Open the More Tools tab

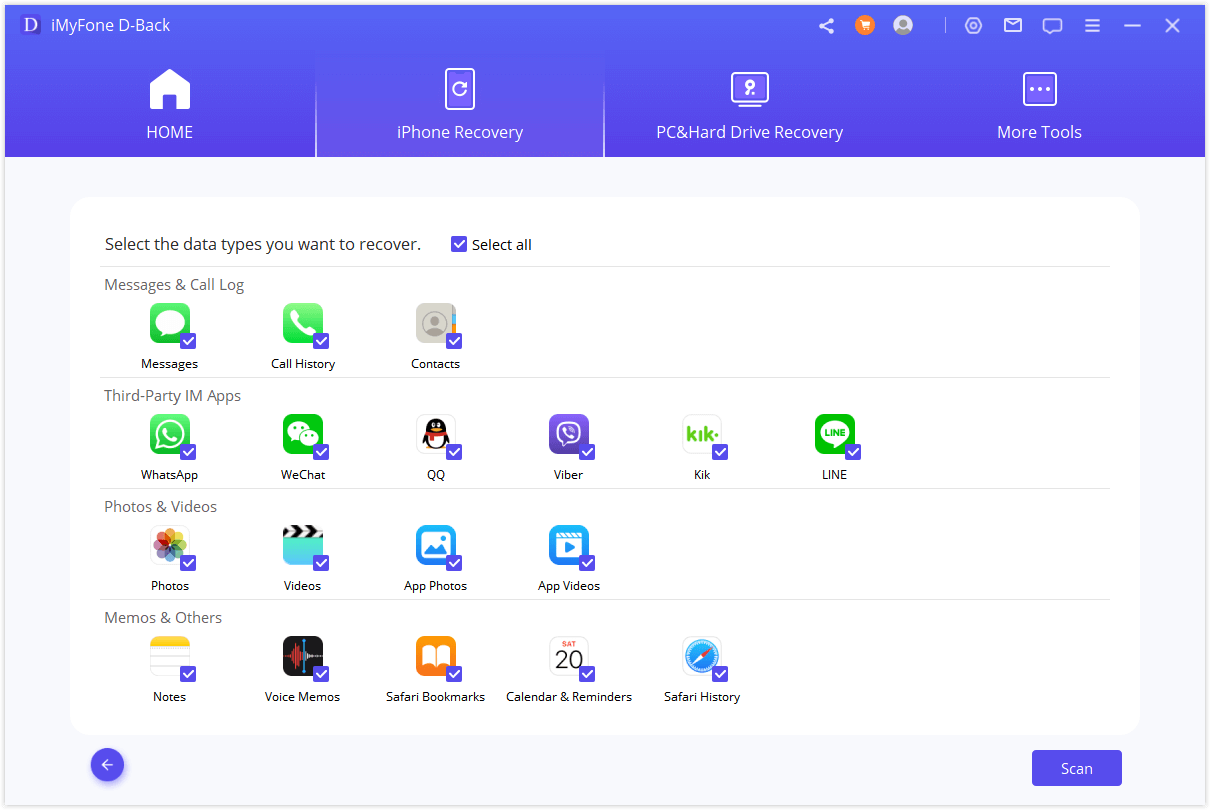(1039, 106)
